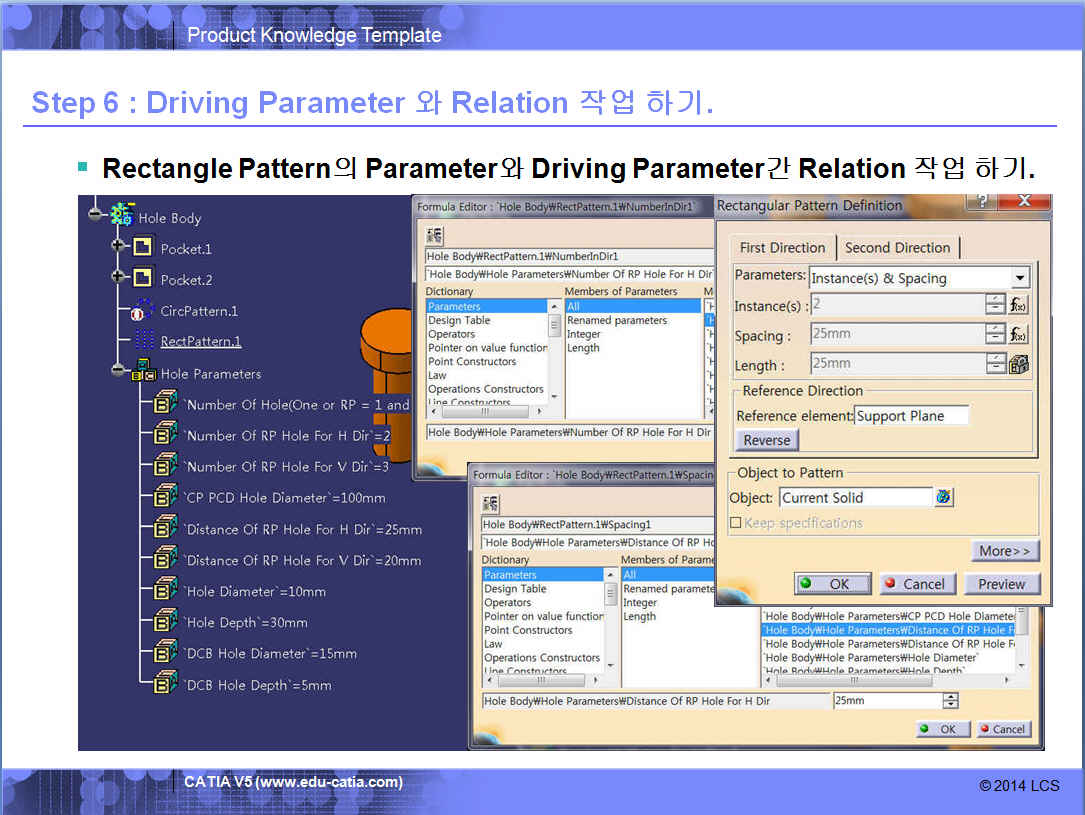
Task: Click the Reverse button
Action: click(x=767, y=440)
